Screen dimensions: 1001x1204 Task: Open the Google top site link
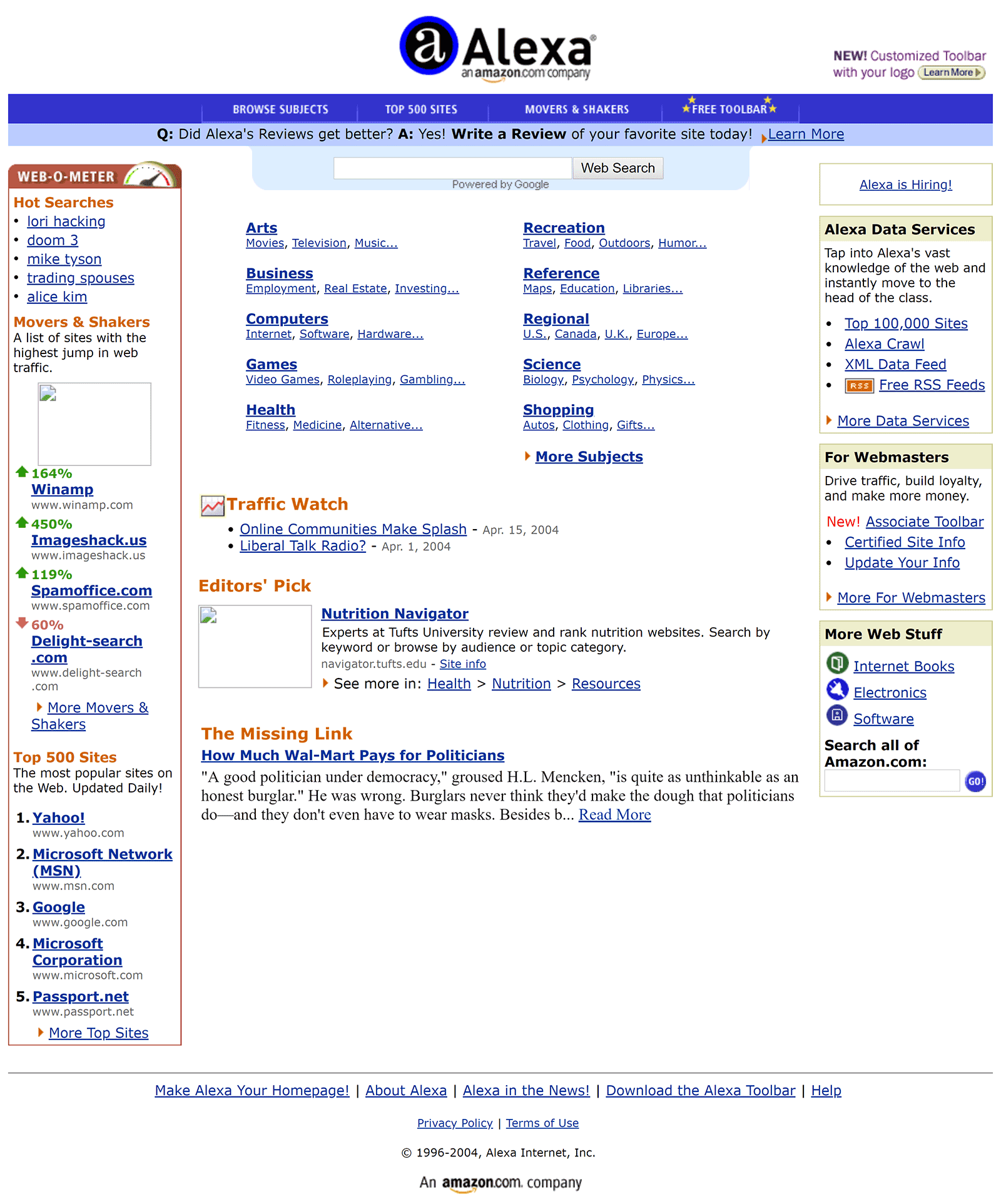pyautogui.click(x=59, y=908)
